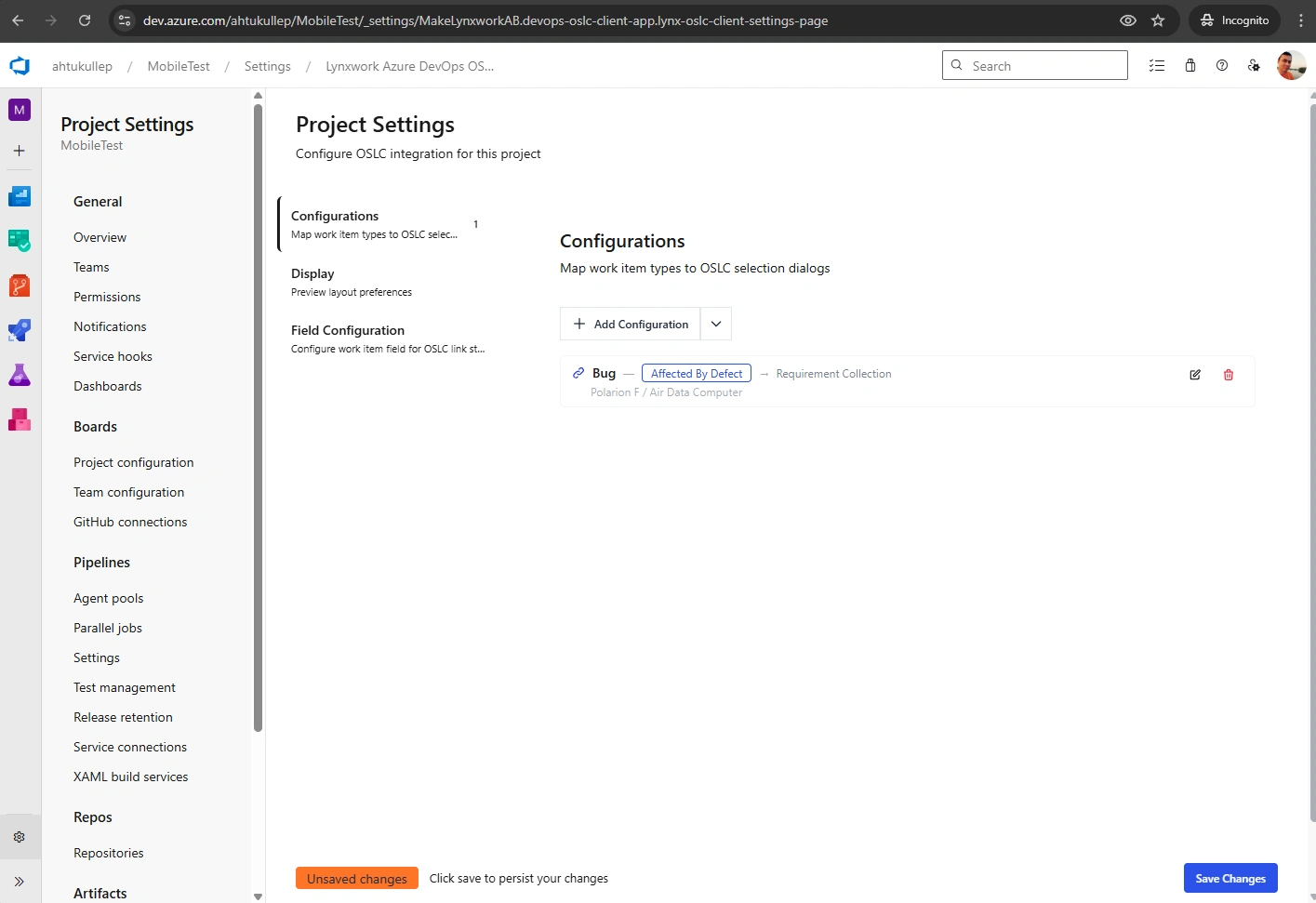Open user settings icon in header

coord(1254,66)
